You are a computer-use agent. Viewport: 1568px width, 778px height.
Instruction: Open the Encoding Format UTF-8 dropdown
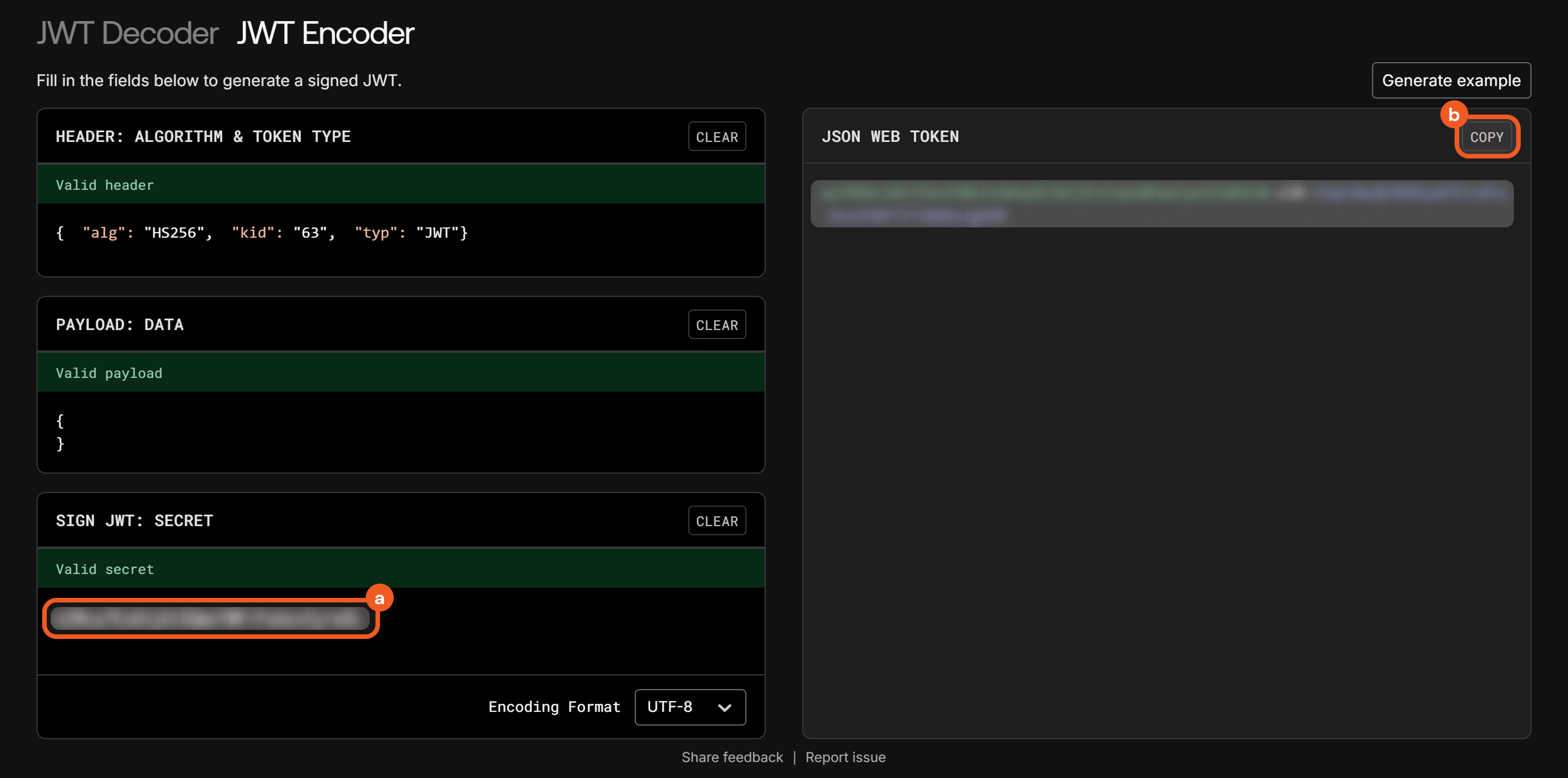[x=689, y=707]
